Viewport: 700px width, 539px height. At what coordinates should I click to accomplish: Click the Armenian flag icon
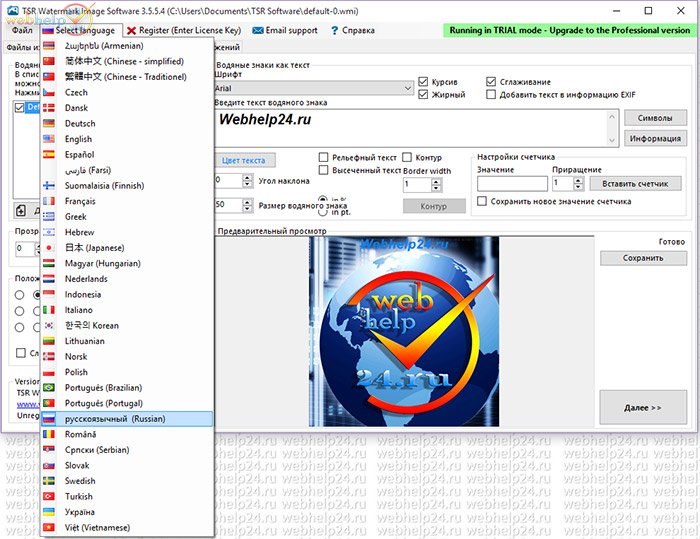click(49, 46)
